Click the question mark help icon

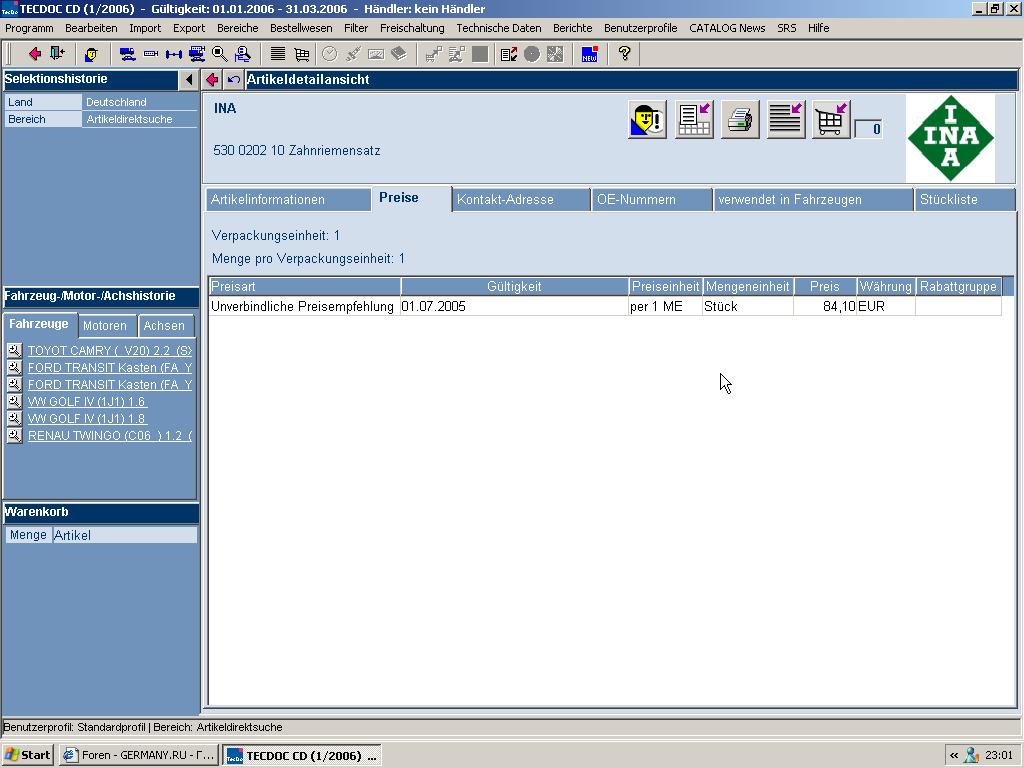[x=624, y=54]
